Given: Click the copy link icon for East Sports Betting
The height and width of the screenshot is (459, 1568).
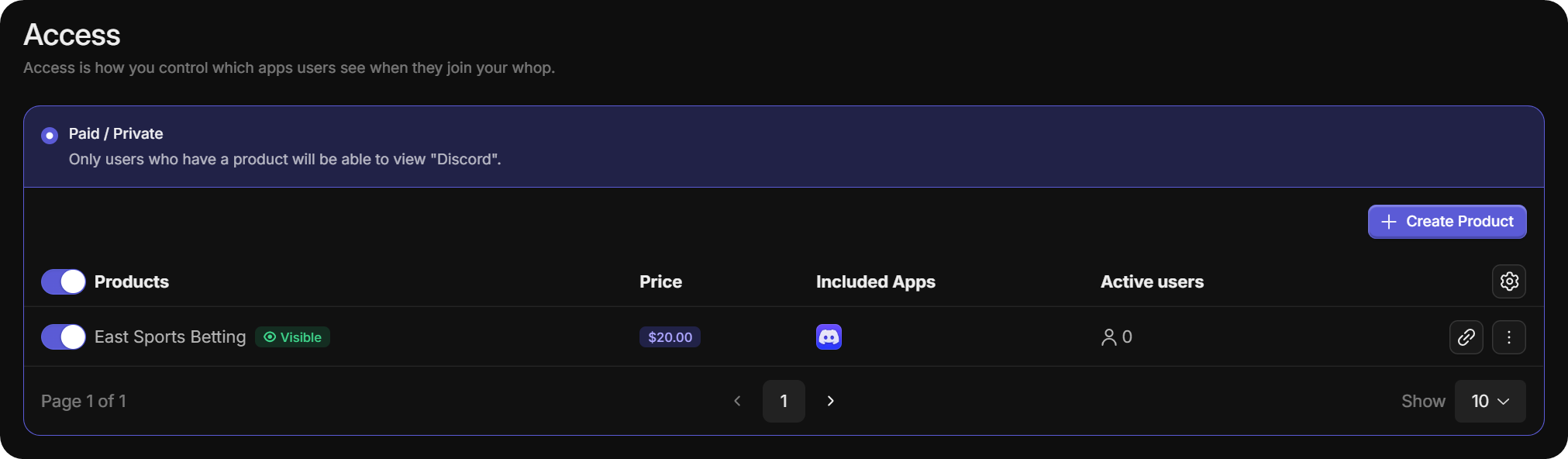Looking at the screenshot, I should tap(1466, 337).
